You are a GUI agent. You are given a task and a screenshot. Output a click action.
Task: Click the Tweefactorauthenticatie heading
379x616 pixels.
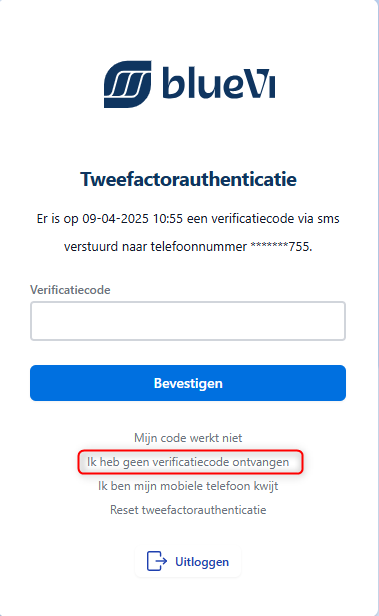click(x=189, y=180)
